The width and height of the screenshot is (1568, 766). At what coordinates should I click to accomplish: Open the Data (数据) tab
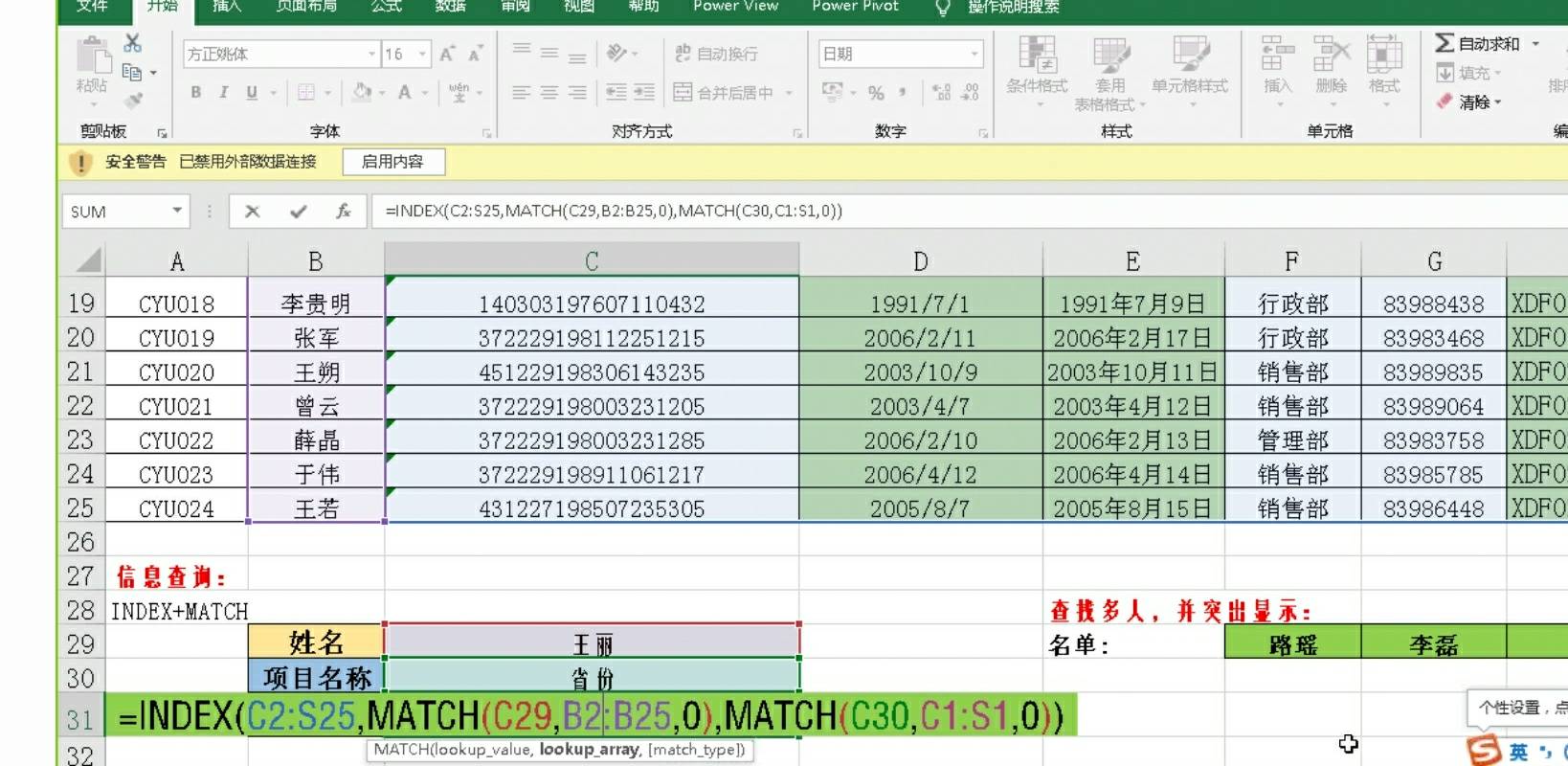[451, 7]
